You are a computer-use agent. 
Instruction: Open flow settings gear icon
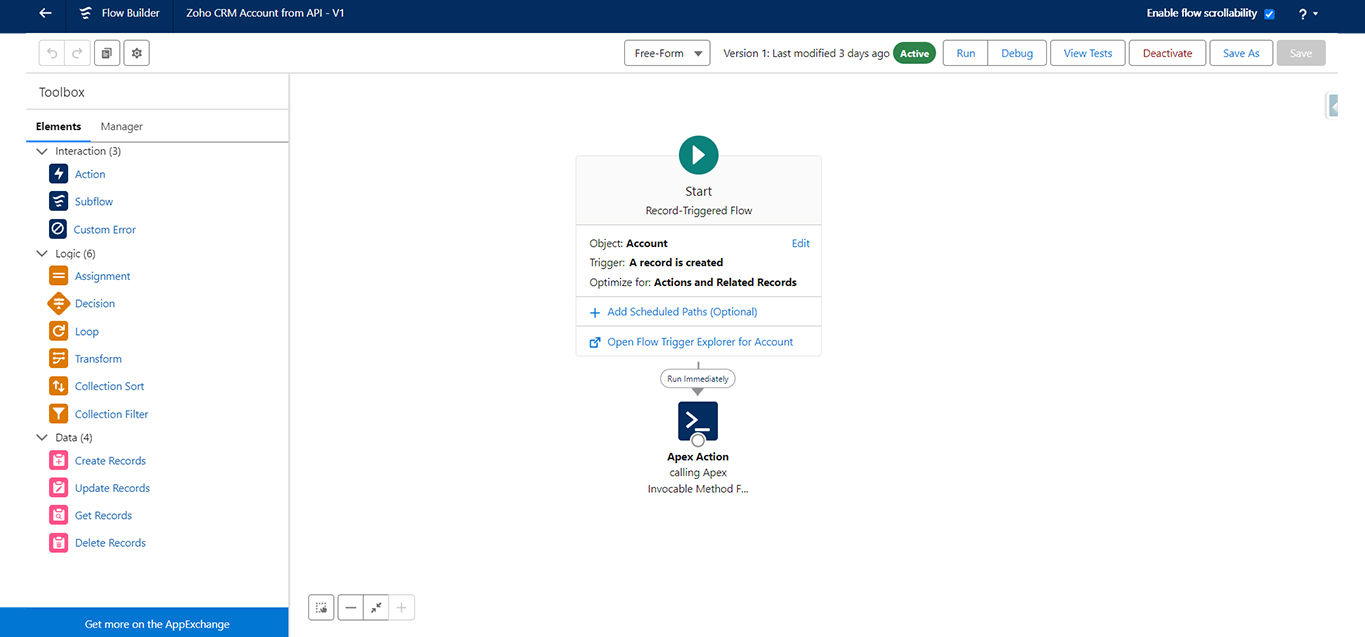[137, 53]
